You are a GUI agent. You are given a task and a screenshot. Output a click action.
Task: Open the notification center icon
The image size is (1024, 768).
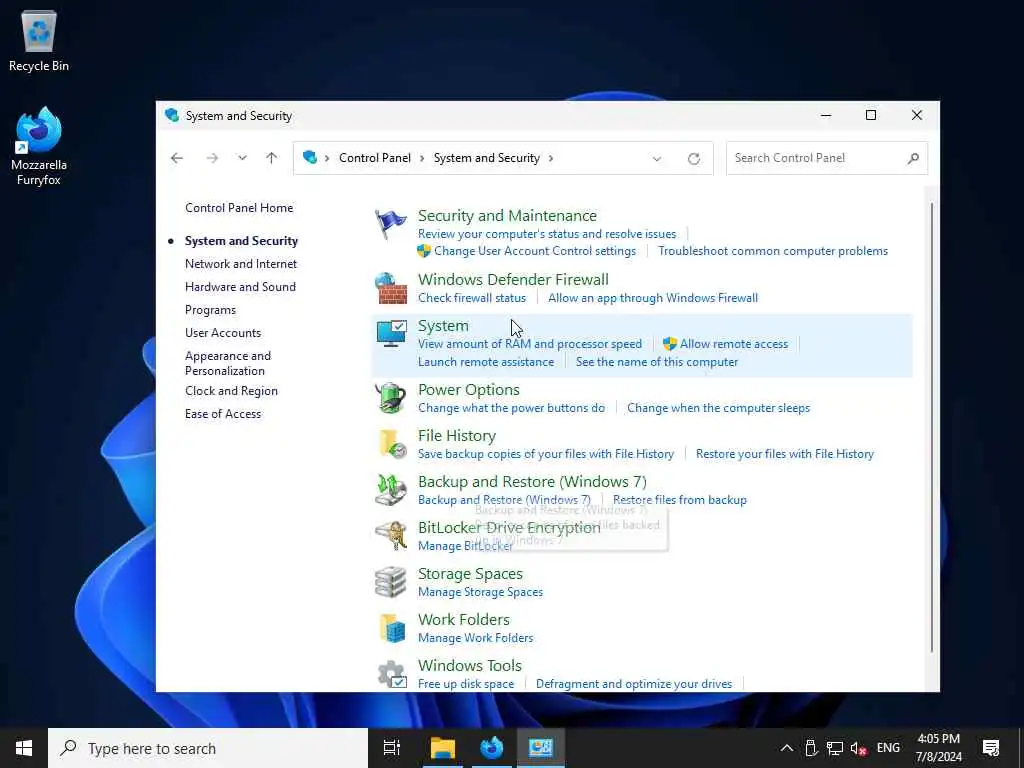tap(991, 748)
